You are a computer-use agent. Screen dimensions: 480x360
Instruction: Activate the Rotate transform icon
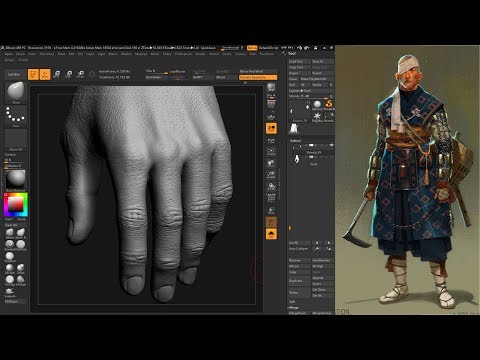point(80,74)
